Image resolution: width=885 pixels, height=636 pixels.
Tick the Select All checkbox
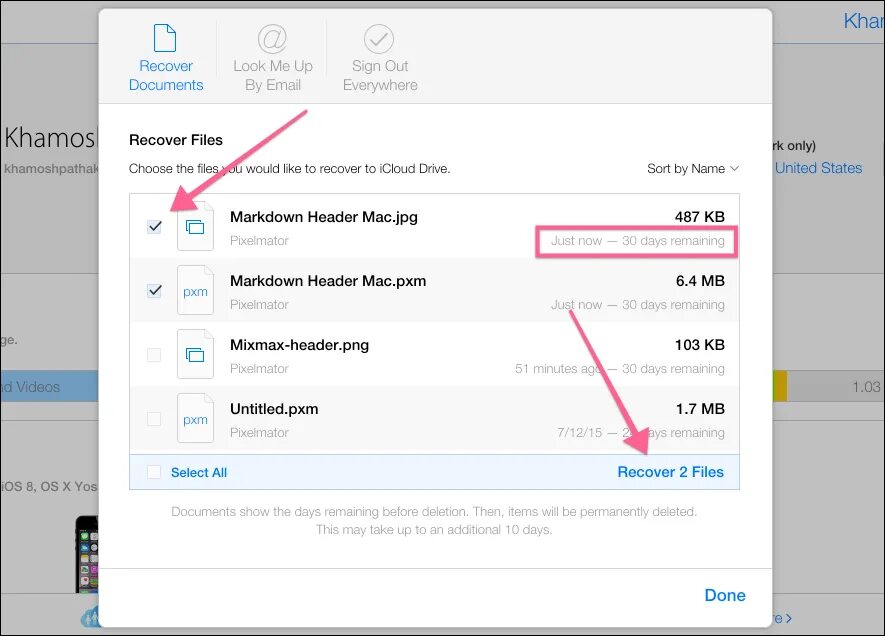coord(154,472)
